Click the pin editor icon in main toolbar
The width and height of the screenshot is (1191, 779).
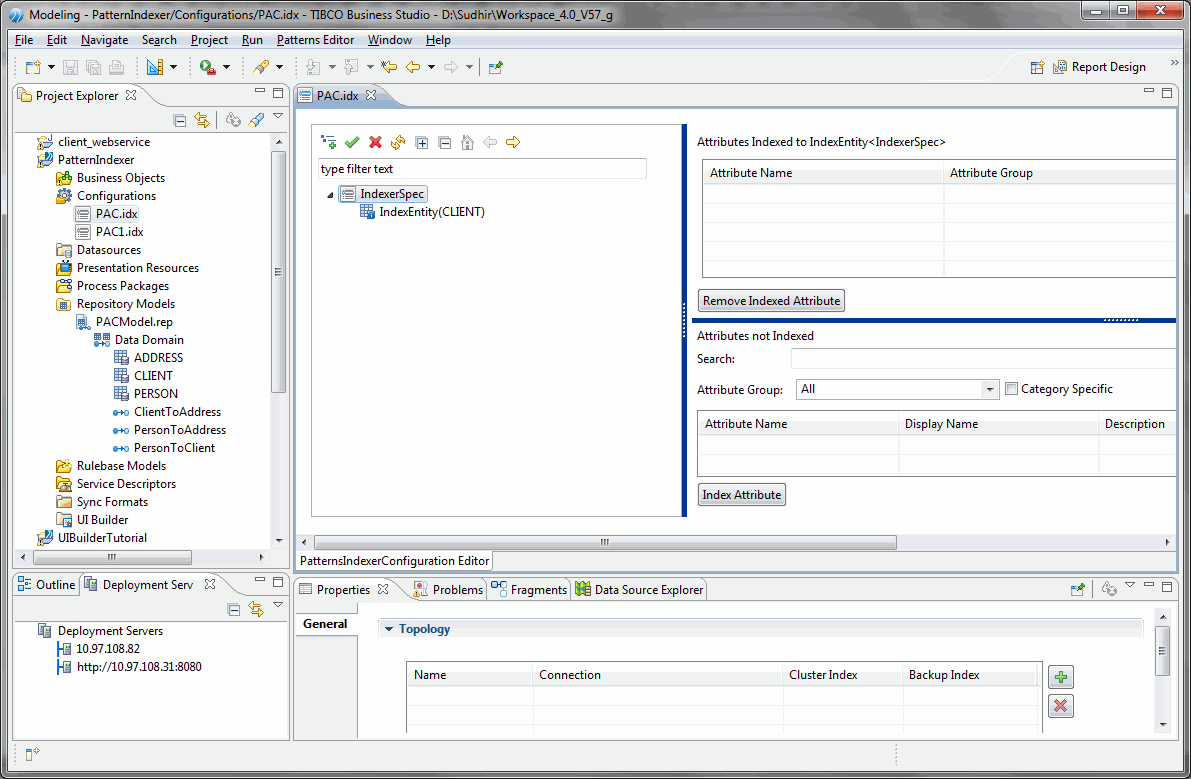tap(495, 68)
